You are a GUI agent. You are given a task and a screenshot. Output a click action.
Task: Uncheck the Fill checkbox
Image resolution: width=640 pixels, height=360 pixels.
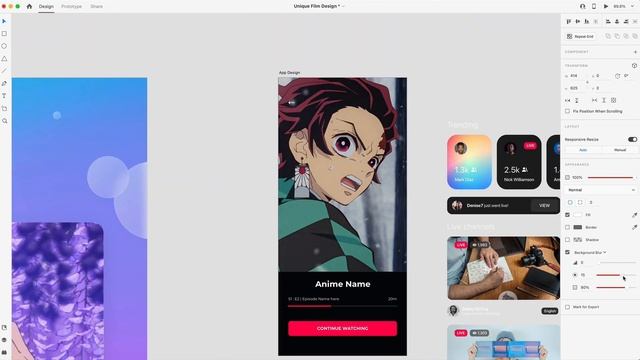click(567, 215)
